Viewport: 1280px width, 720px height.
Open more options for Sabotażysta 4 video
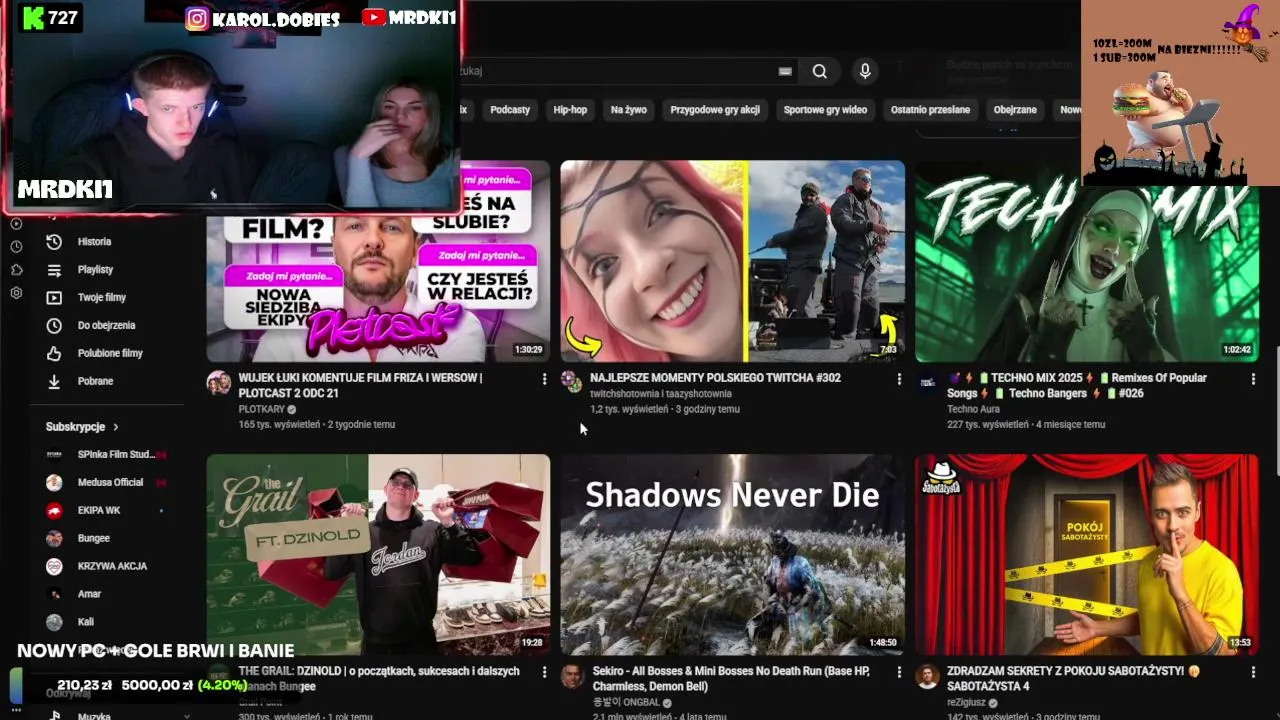(1252, 672)
